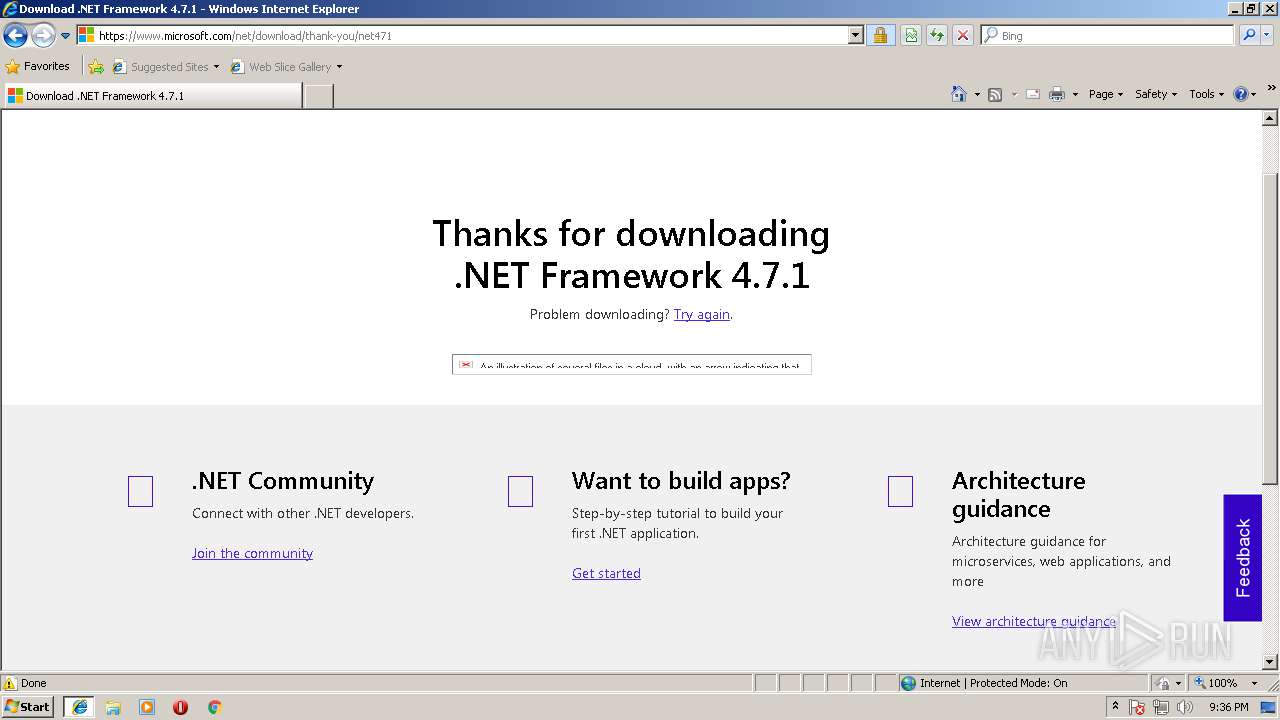Viewport: 1280px width, 720px height.
Task: Click the purple Feedback button
Action: tap(1243, 558)
